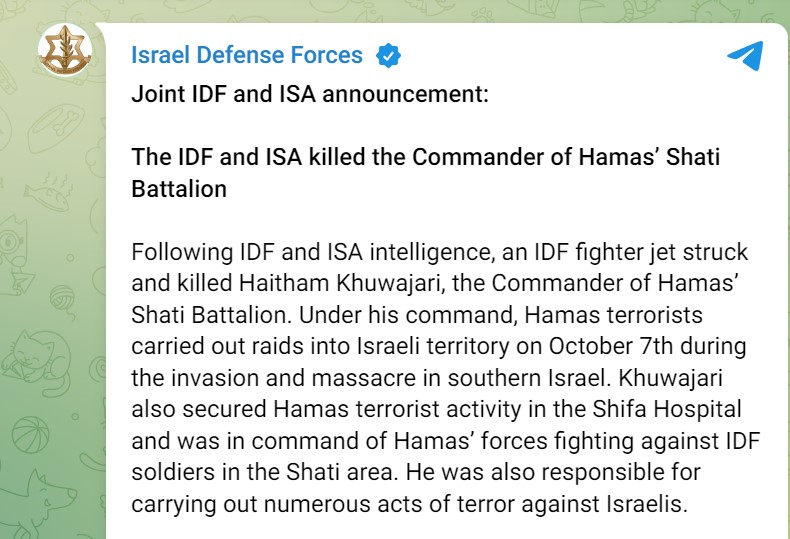The width and height of the screenshot is (790, 539).
Task: Click the bold headline about Shati Battalion Commander
Action: [426, 173]
